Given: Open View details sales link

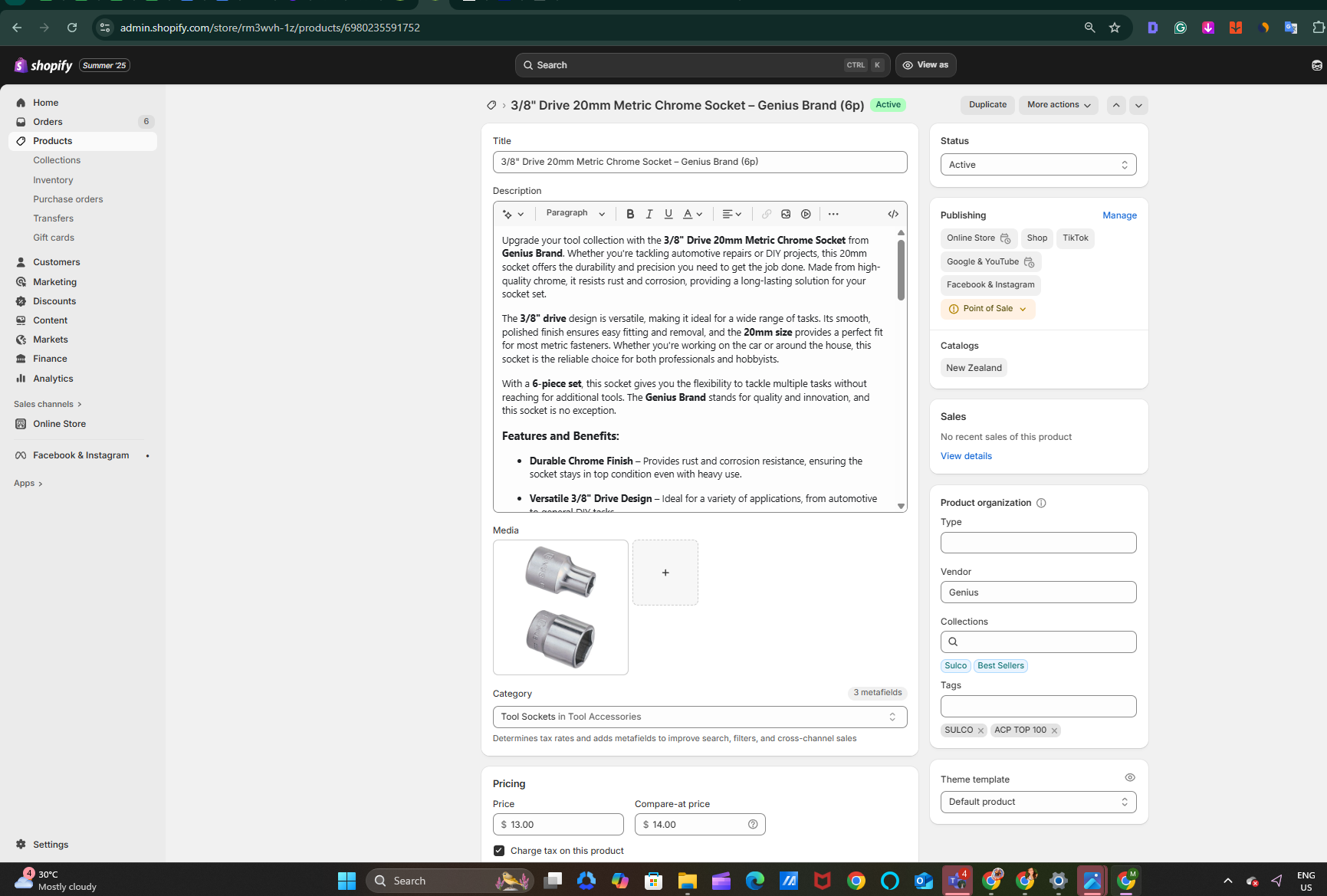Looking at the screenshot, I should [x=966, y=456].
